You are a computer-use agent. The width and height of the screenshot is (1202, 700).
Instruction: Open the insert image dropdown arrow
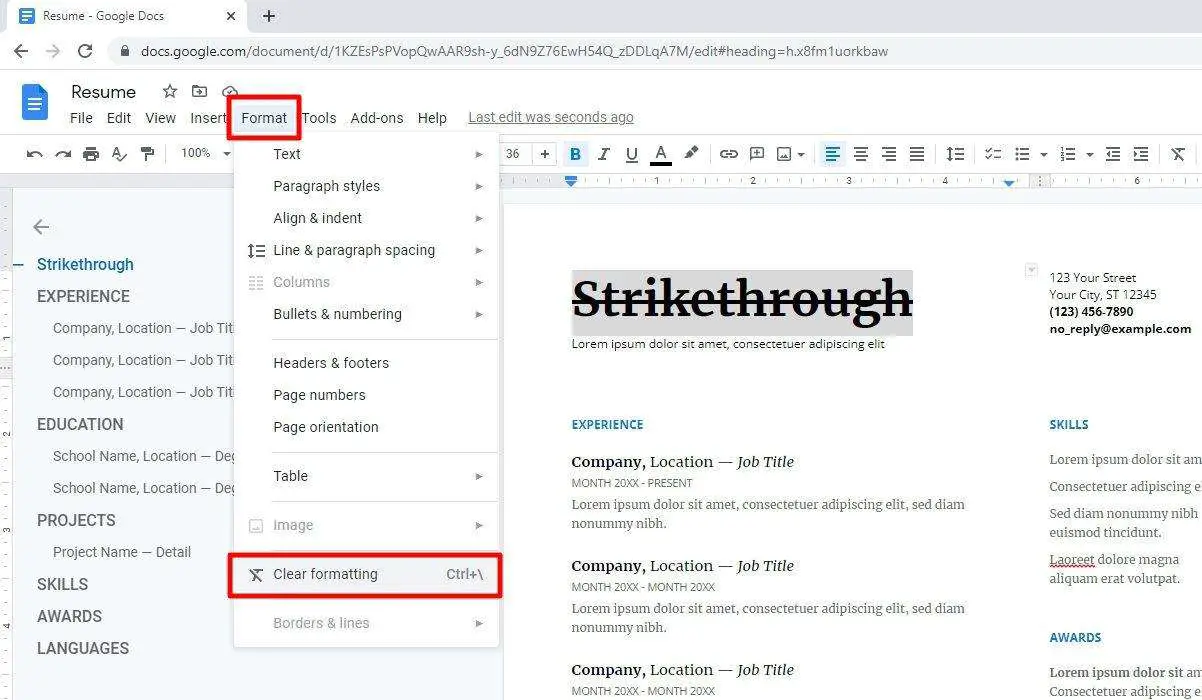801,155
